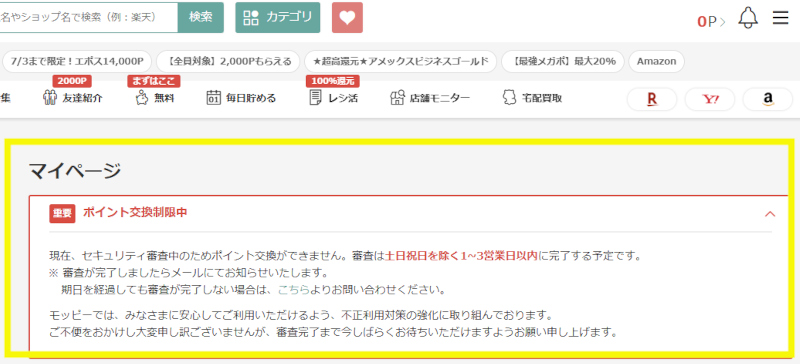The image size is (800, 364).
Task: Go to 店舗モニター store monitor
Action: pos(430,98)
